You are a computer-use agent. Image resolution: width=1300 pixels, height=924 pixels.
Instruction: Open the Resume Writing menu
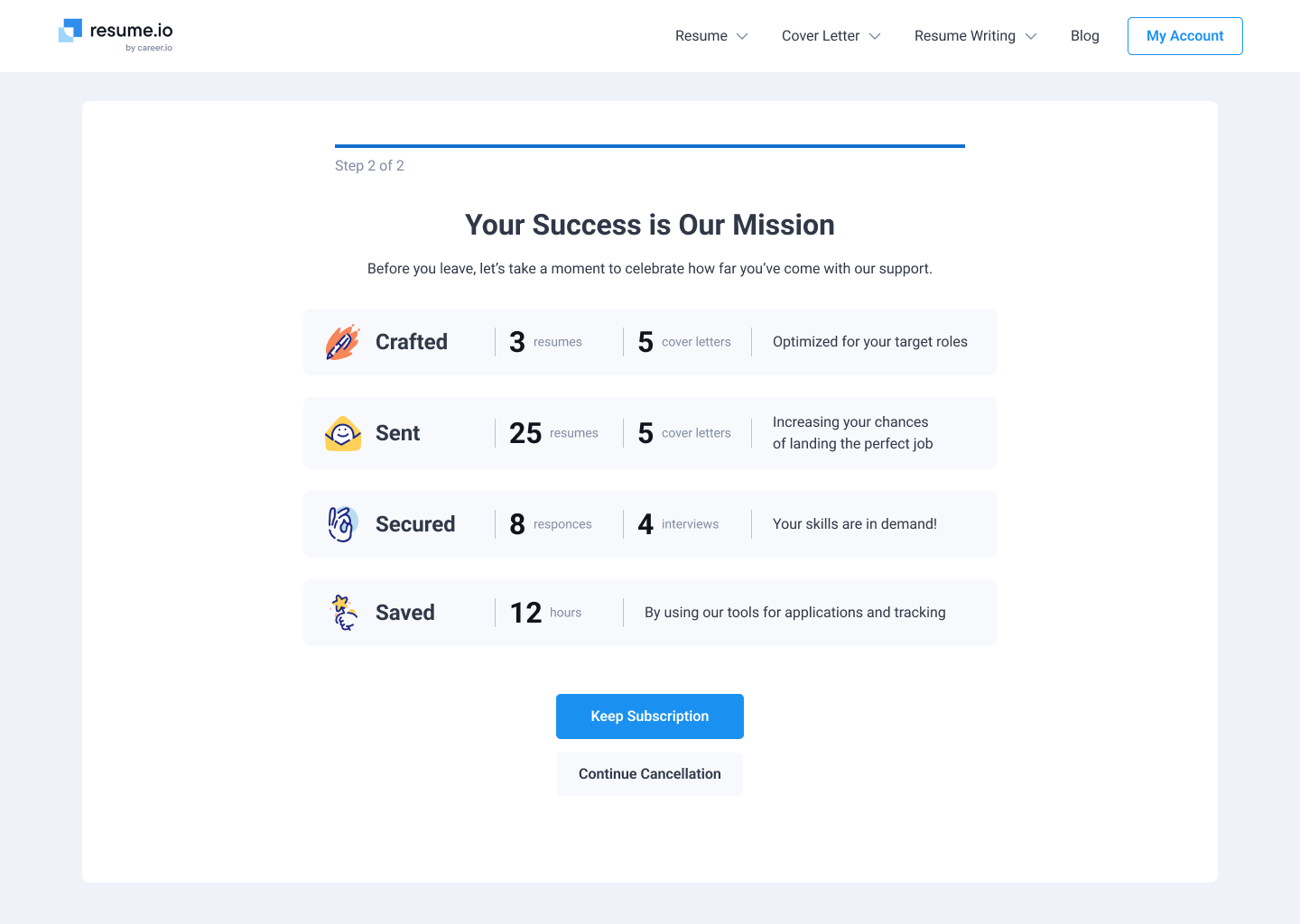click(x=975, y=36)
